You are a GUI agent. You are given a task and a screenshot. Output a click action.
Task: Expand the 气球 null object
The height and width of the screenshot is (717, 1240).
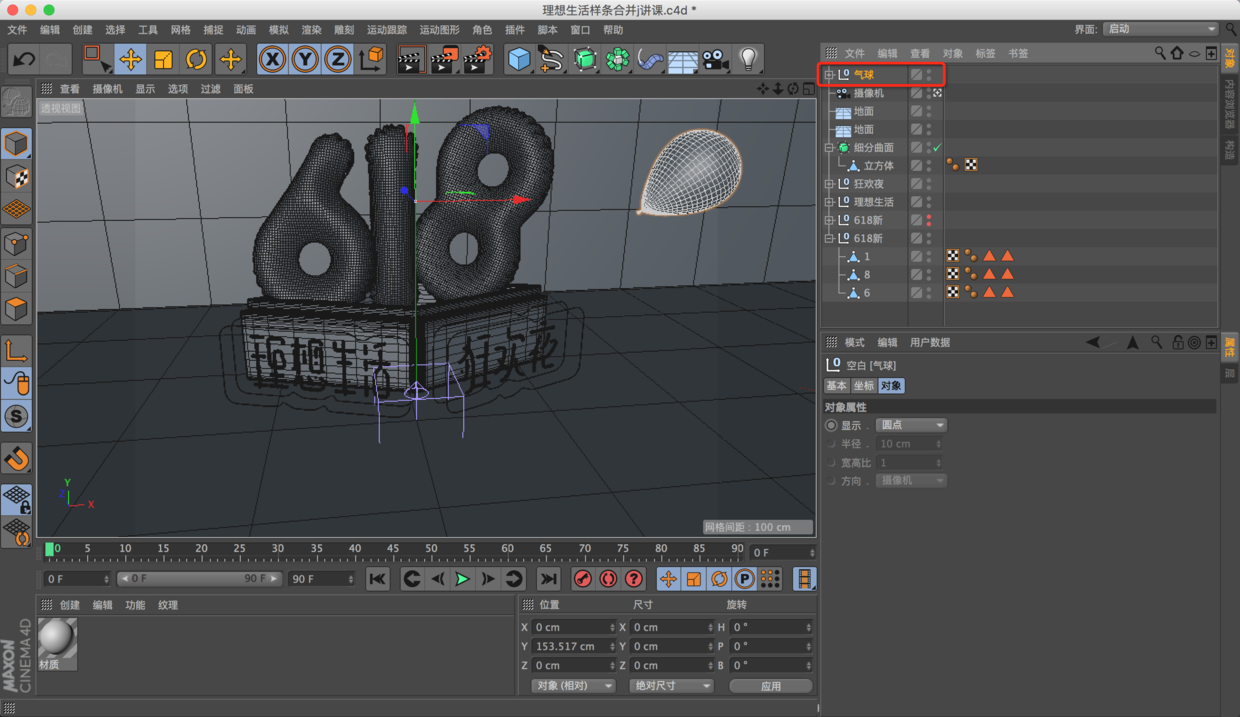(x=829, y=75)
